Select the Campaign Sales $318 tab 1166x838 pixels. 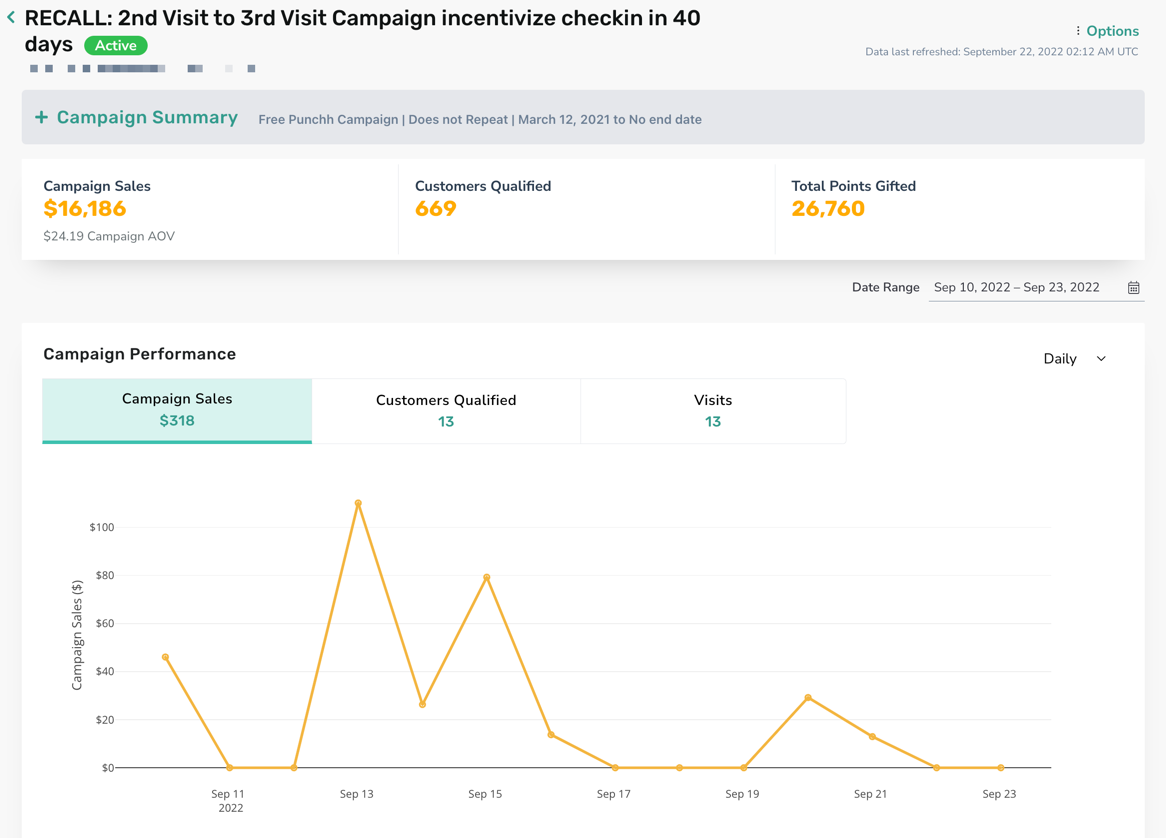pyautogui.click(x=177, y=410)
